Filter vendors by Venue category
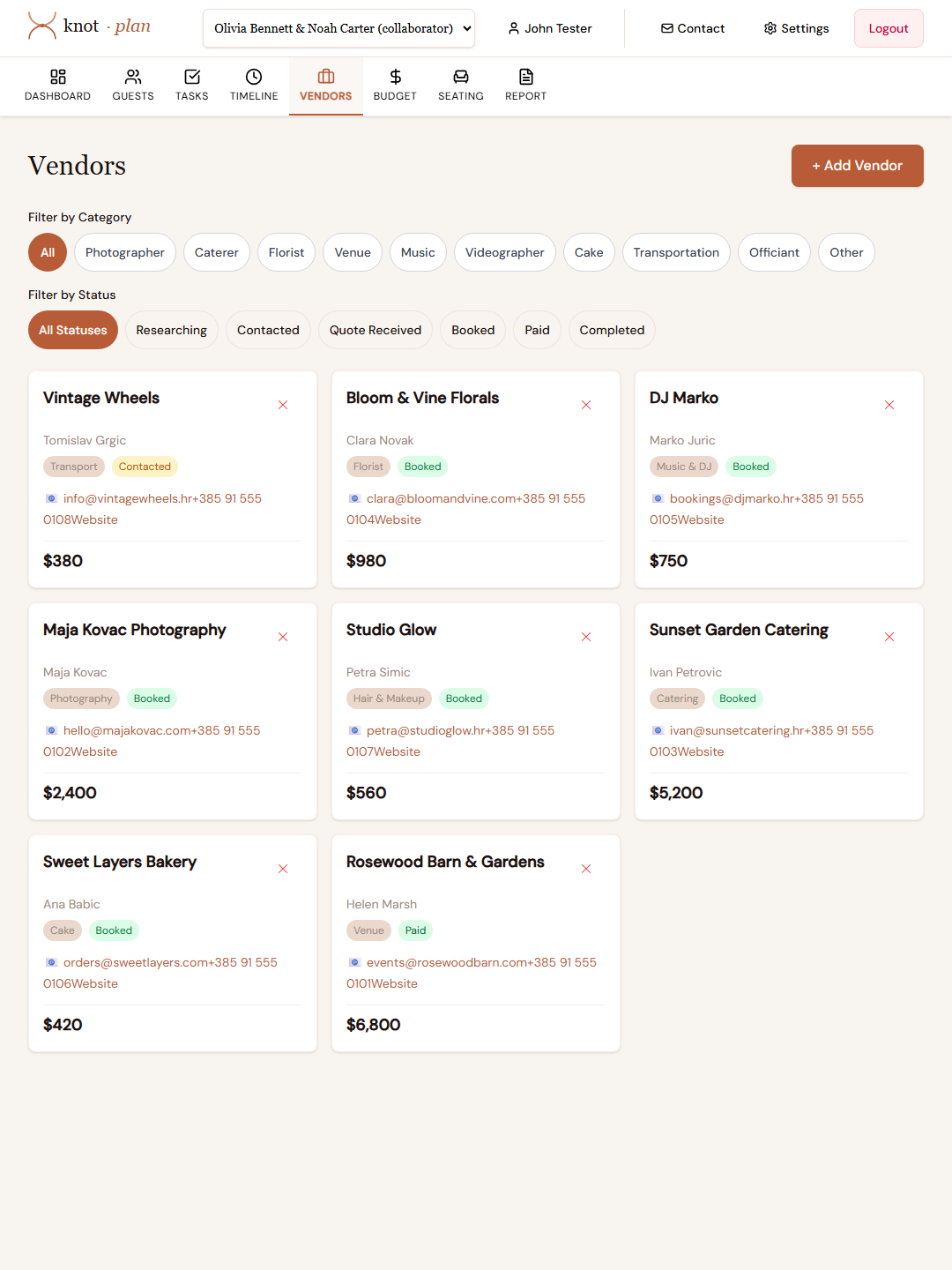 (x=353, y=252)
